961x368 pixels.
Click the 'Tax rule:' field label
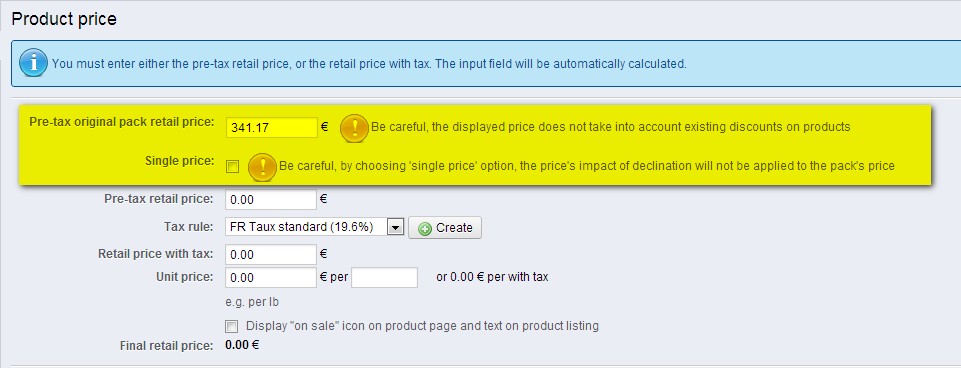pyautogui.click(x=189, y=227)
